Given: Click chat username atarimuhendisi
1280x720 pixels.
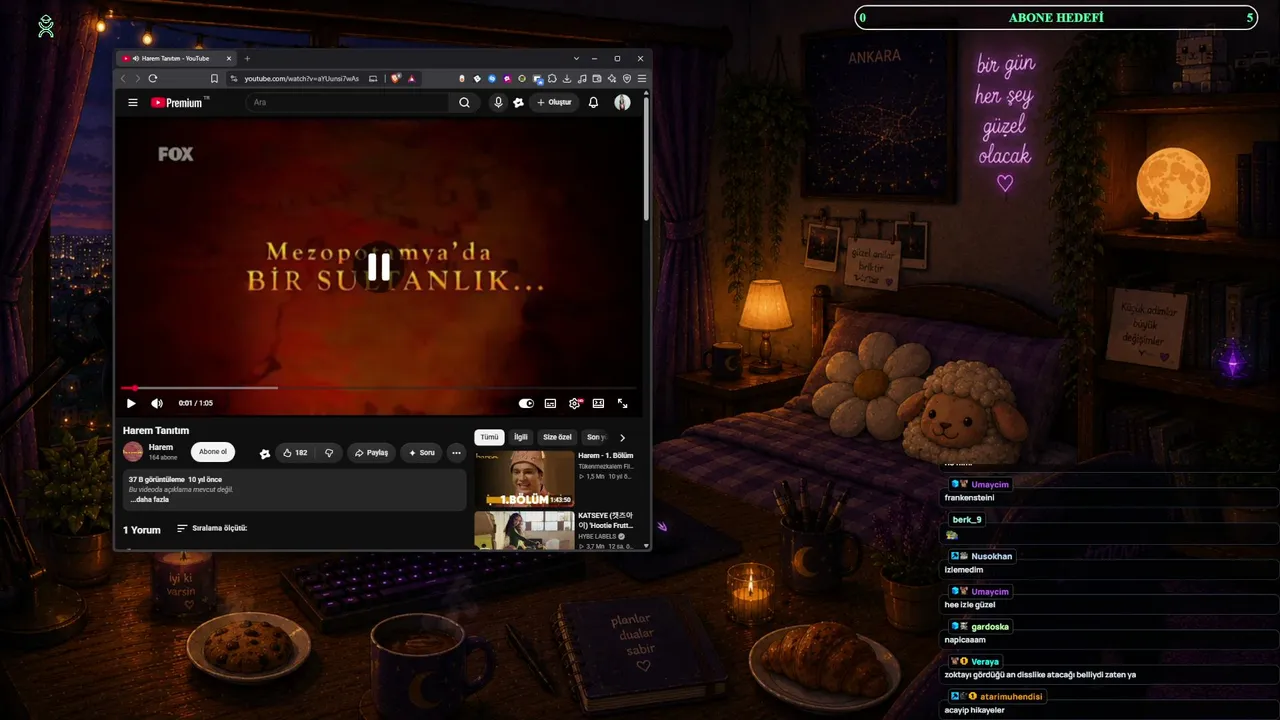Looking at the screenshot, I should pos(1011,696).
